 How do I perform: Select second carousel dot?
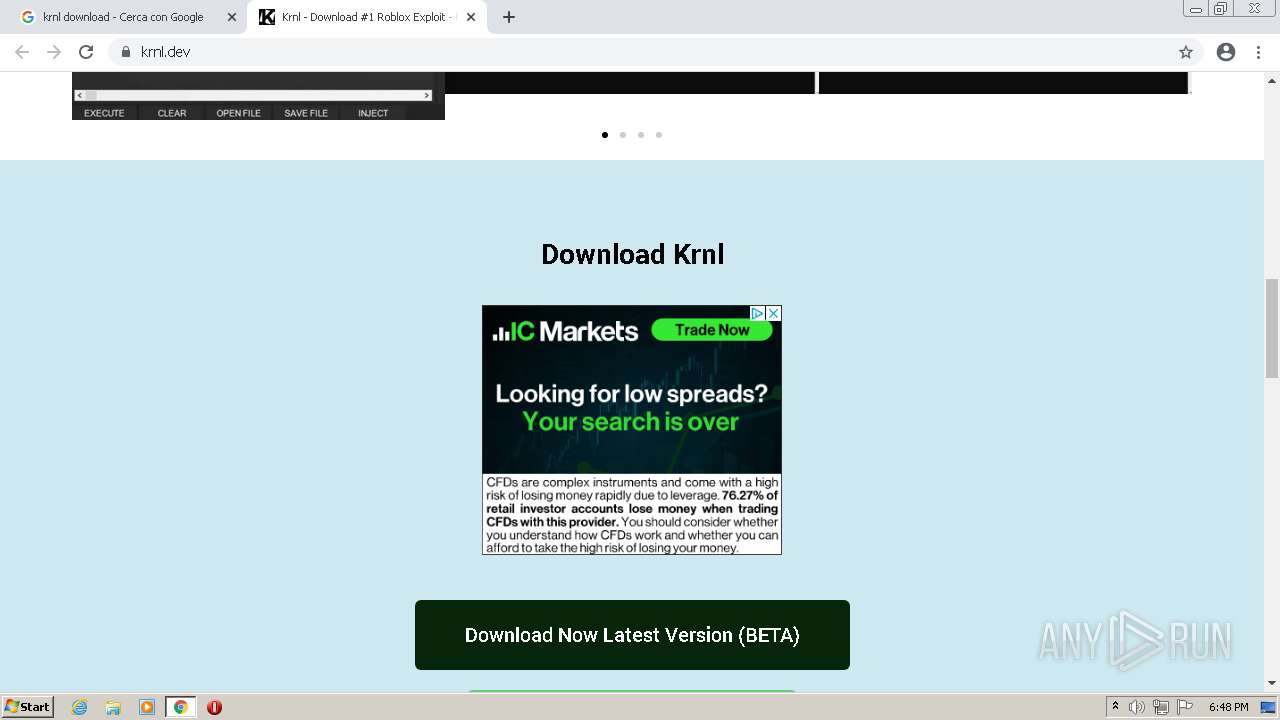(623, 135)
